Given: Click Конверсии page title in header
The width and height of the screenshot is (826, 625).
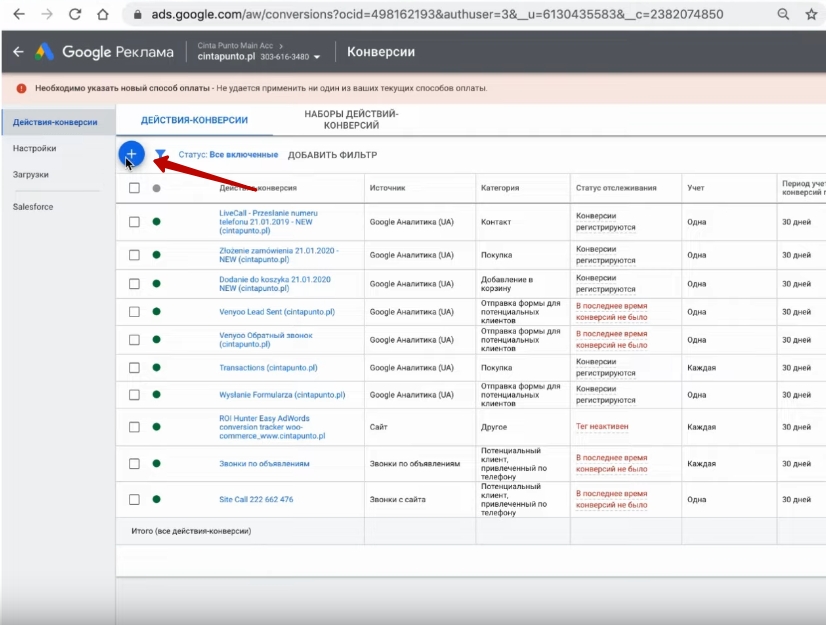Looking at the screenshot, I should tap(381, 52).
